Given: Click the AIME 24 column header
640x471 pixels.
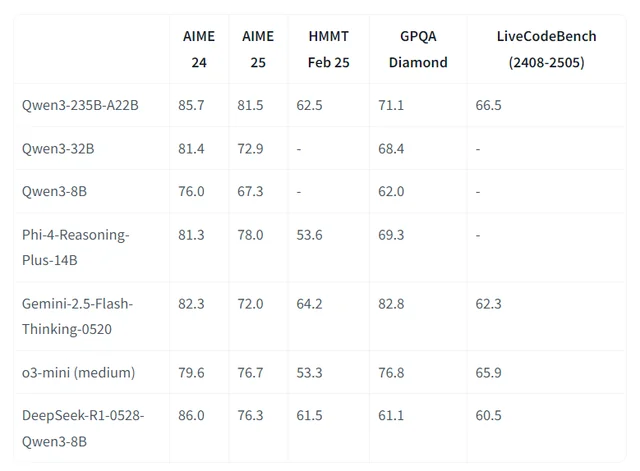Looking at the screenshot, I should point(198,49).
